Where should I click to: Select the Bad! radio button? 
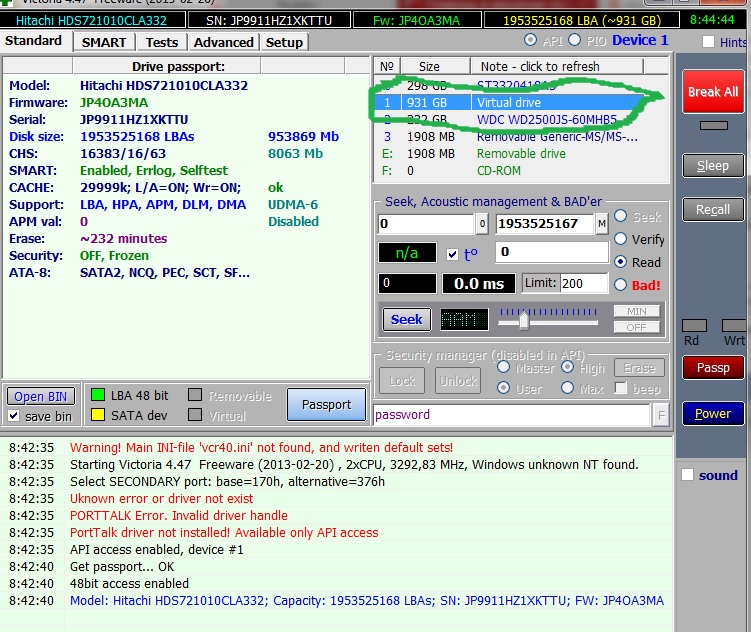click(x=620, y=285)
